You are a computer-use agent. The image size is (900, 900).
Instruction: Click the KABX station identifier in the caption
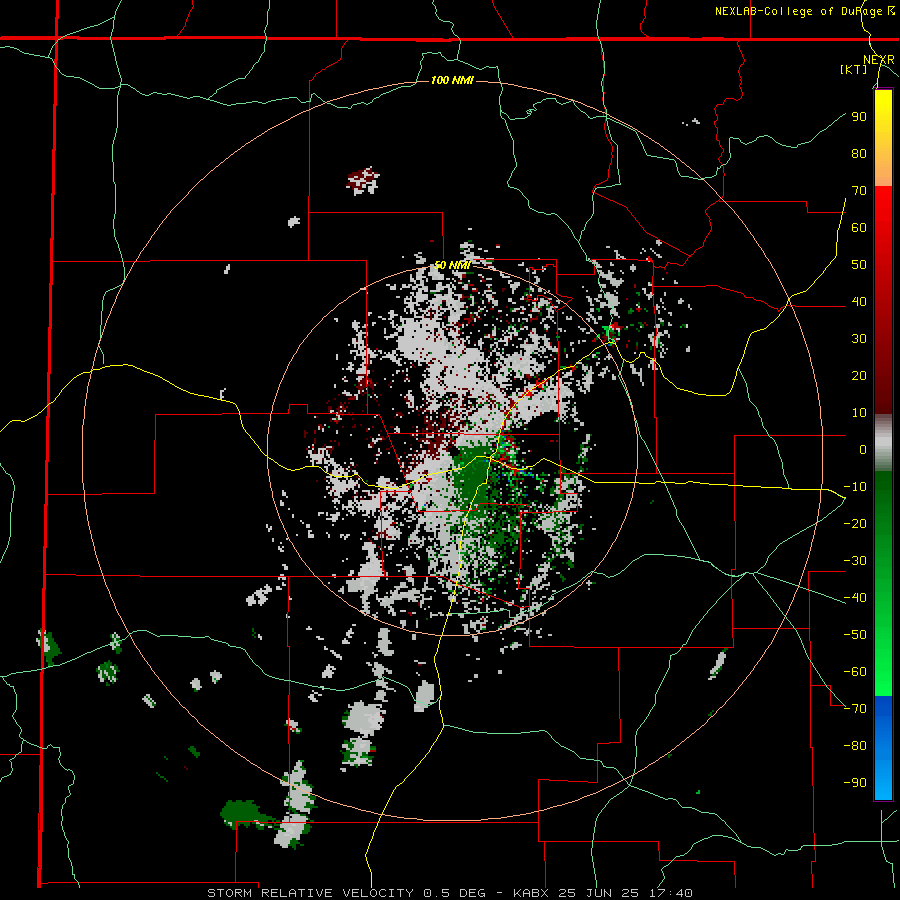(532, 893)
